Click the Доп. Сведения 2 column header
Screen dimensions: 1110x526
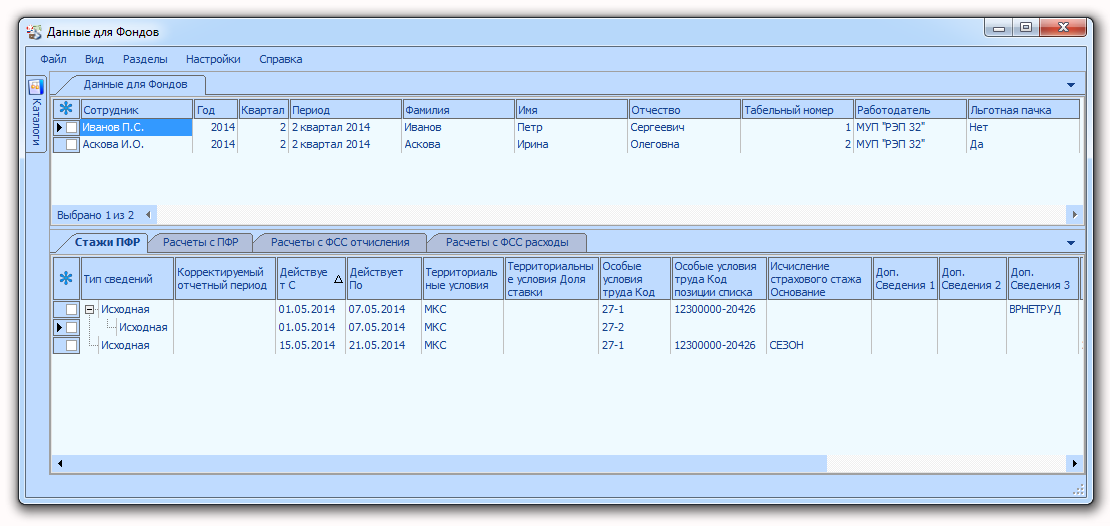(973, 279)
